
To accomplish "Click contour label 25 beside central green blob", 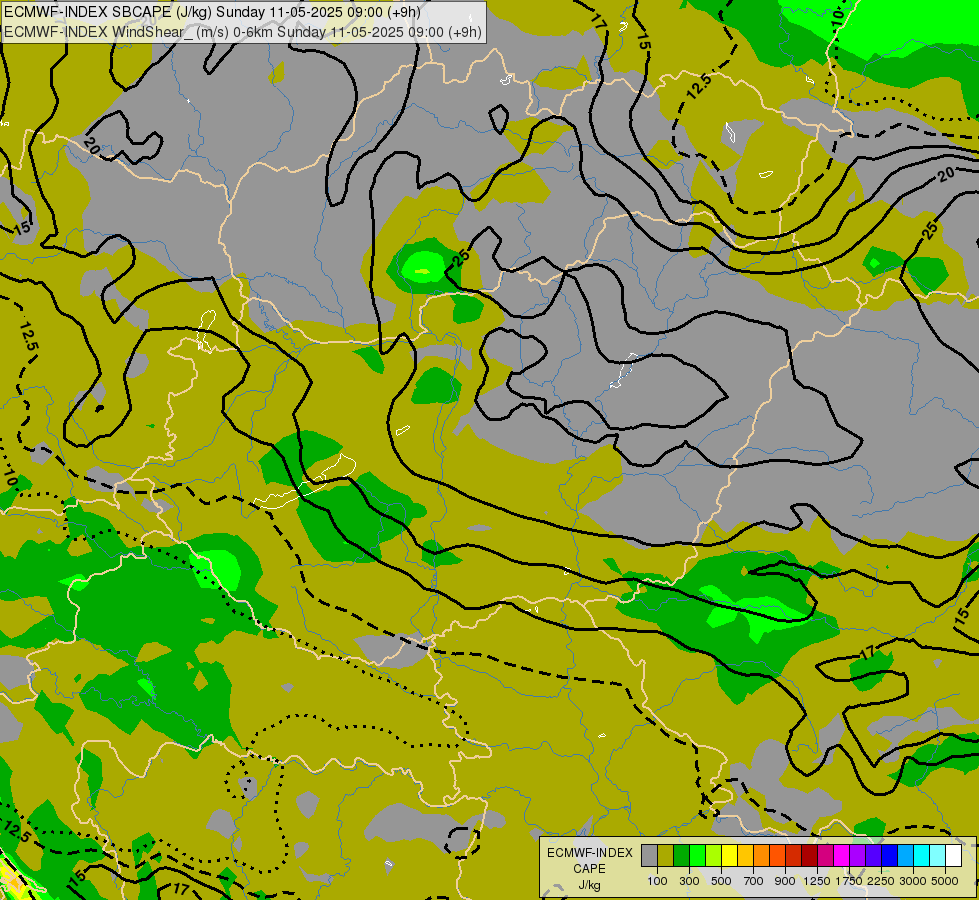I will pyautogui.click(x=461, y=257).
